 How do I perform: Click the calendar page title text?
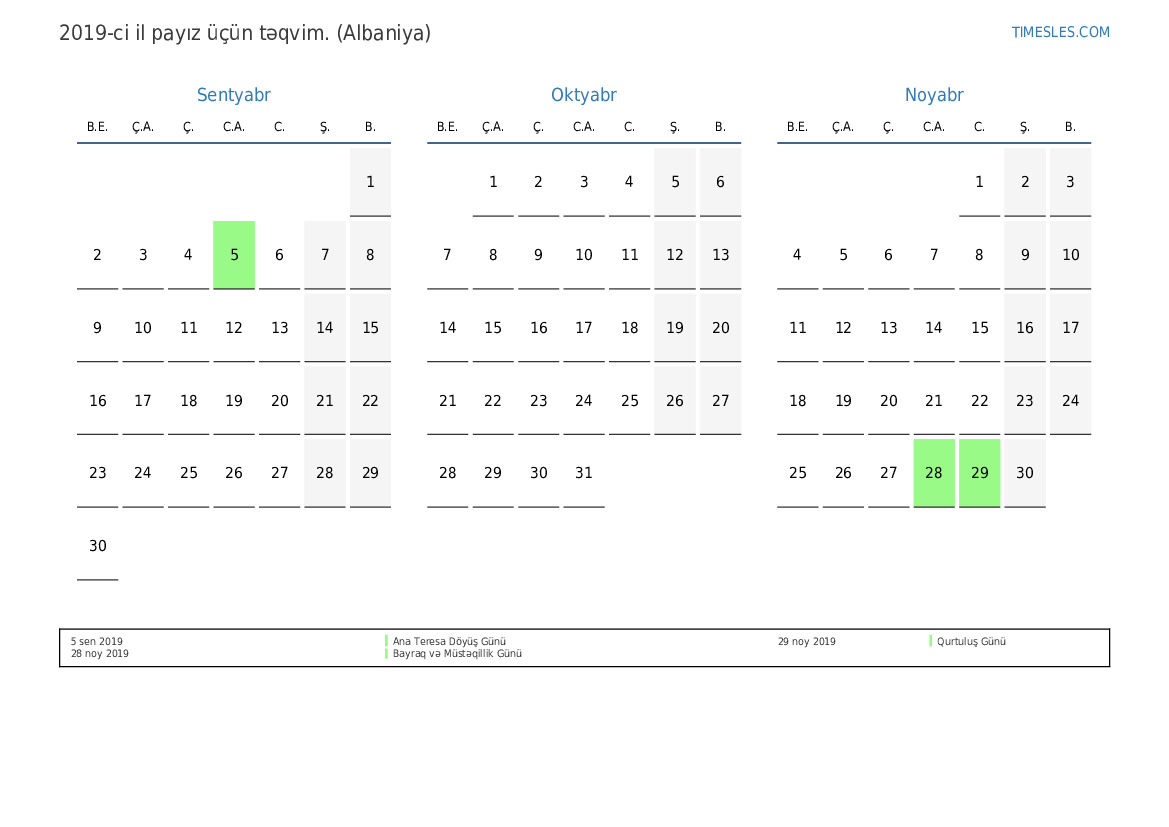[x=245, y=33]
